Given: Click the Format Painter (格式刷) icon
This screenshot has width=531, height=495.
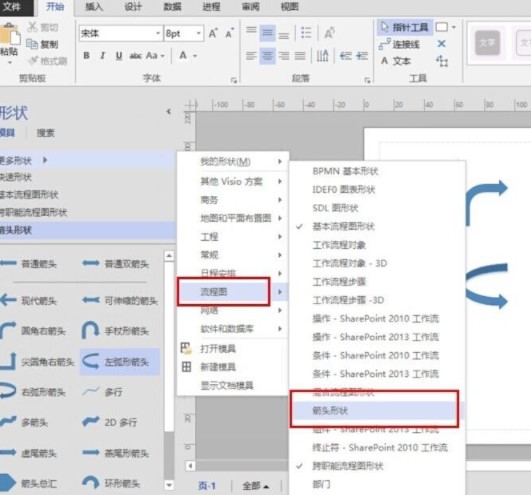Looking at the screenshot, I should point(33,61).
